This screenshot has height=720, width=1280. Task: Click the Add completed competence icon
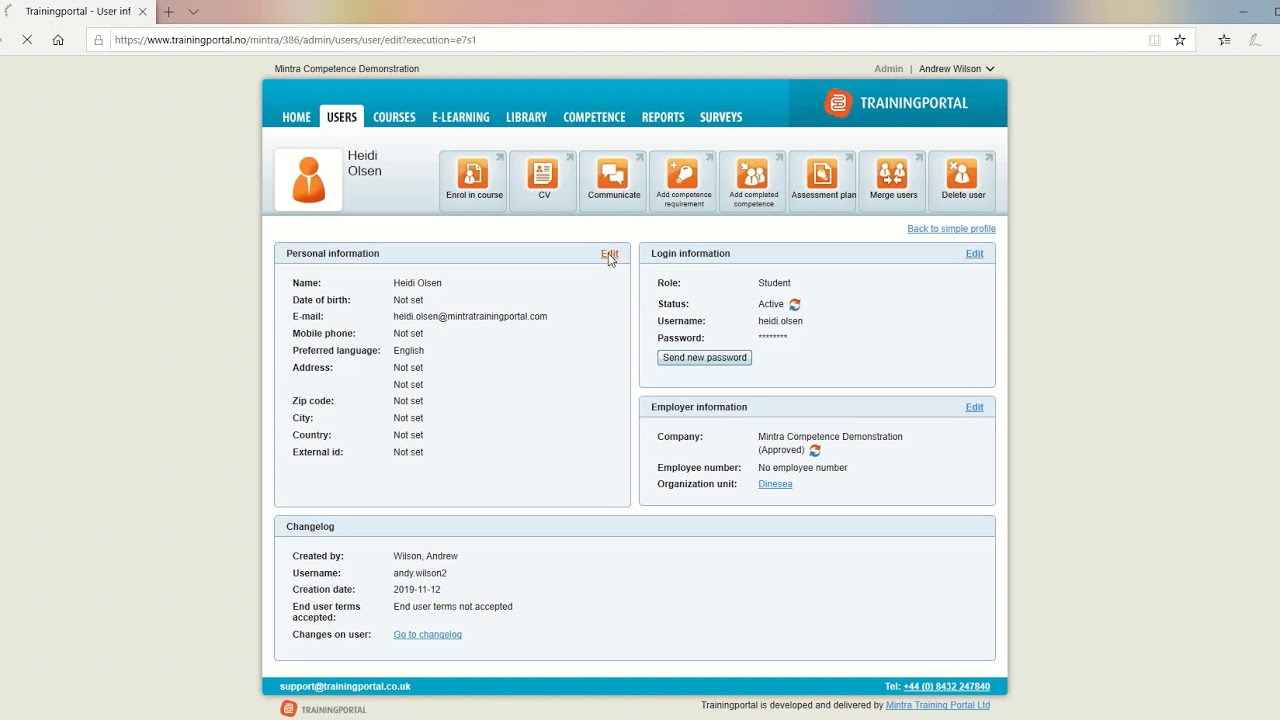(x=753, y=180)
